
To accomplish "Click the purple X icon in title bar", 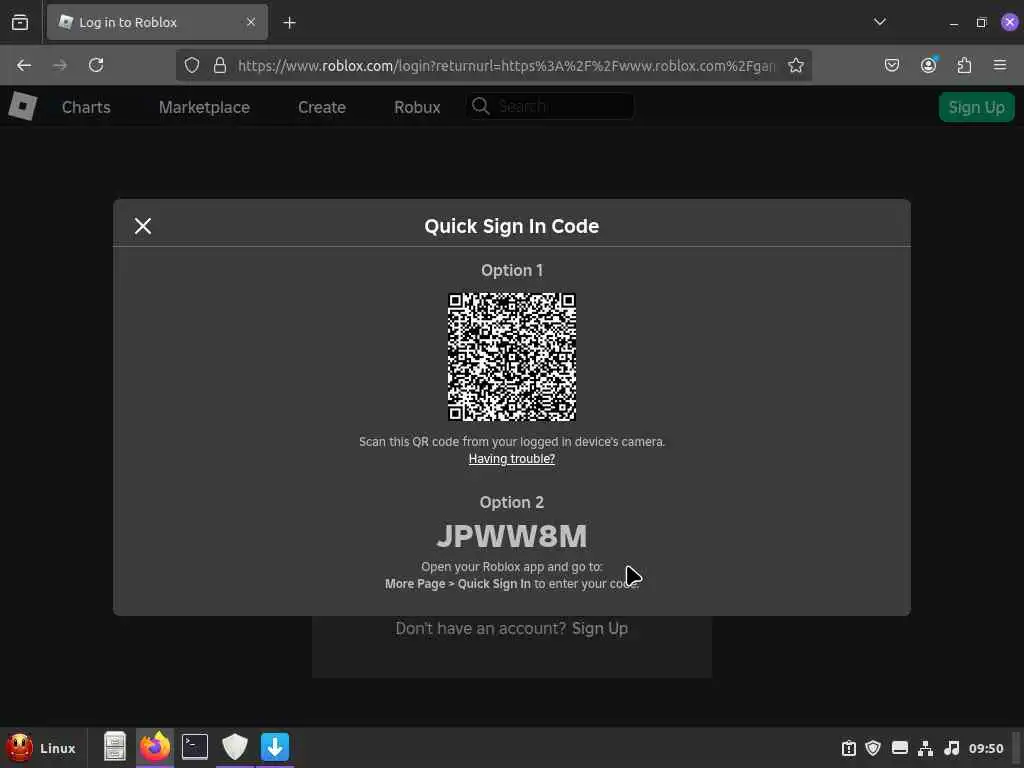I will tap(1010, 22).
